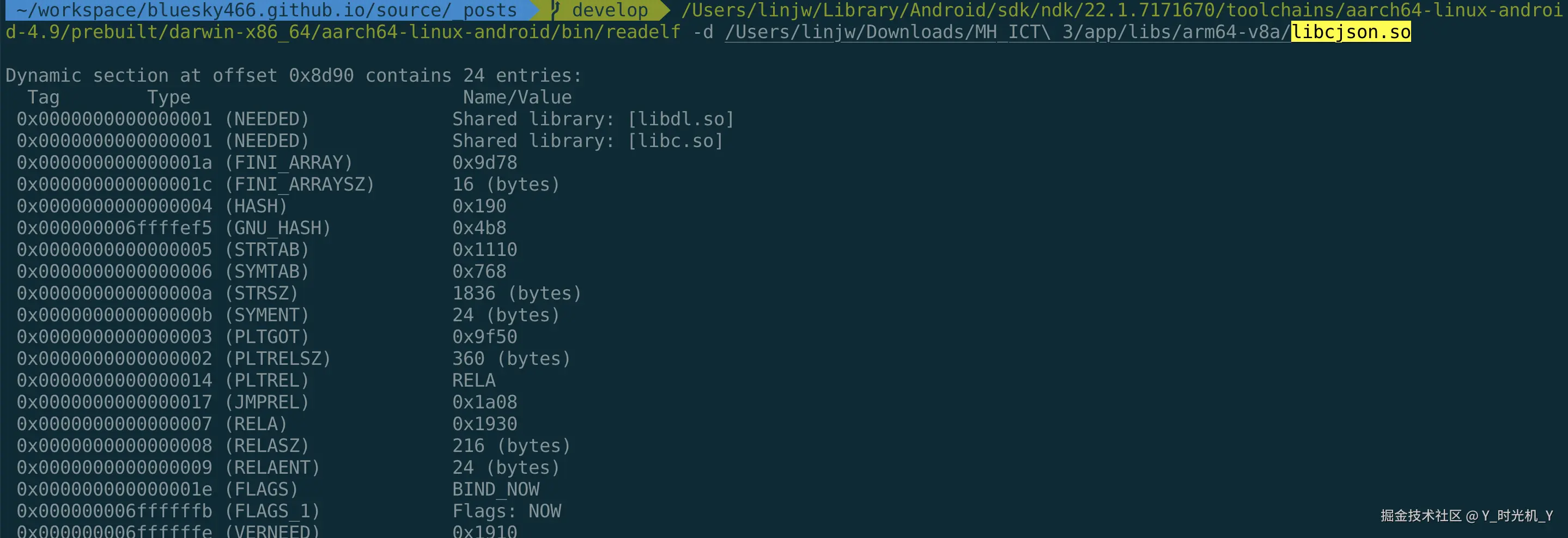Click the libdl.so shared library entry

tap(680, 119)
